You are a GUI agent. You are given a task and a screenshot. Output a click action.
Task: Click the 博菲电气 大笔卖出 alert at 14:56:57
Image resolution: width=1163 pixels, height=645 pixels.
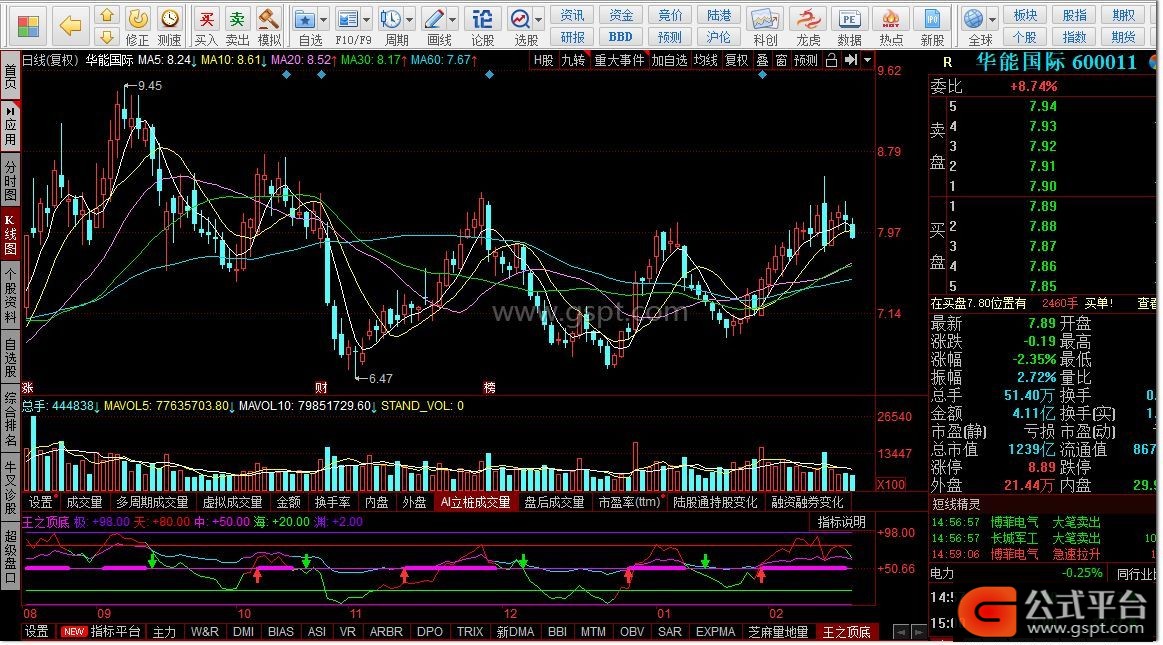1016,523
